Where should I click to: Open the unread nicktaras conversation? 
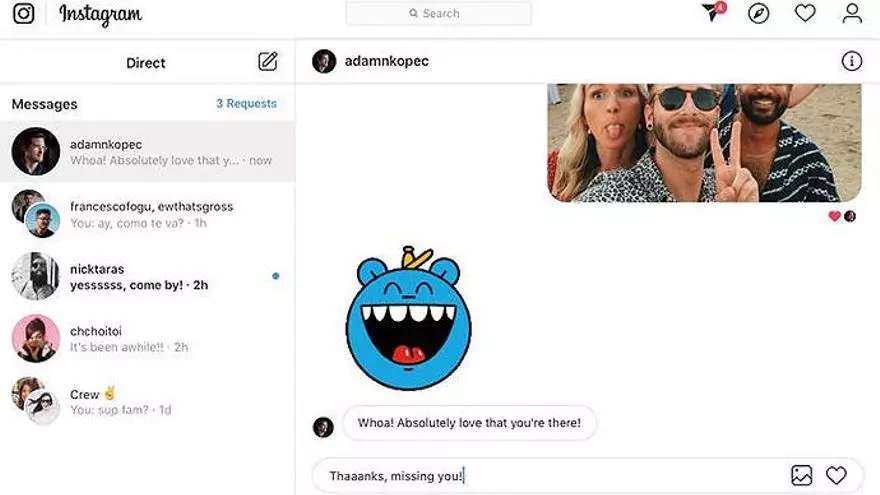point(148,276)
